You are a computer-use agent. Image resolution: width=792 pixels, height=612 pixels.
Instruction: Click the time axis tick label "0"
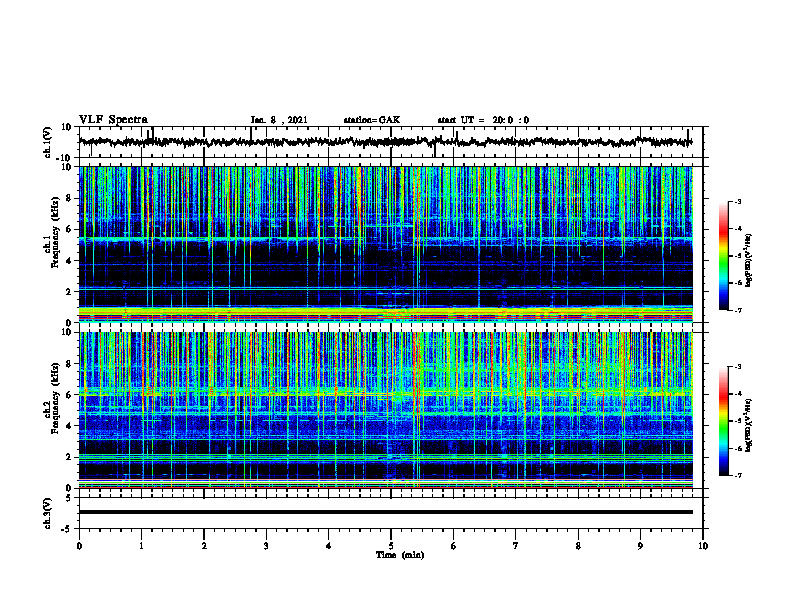(79, 546)
